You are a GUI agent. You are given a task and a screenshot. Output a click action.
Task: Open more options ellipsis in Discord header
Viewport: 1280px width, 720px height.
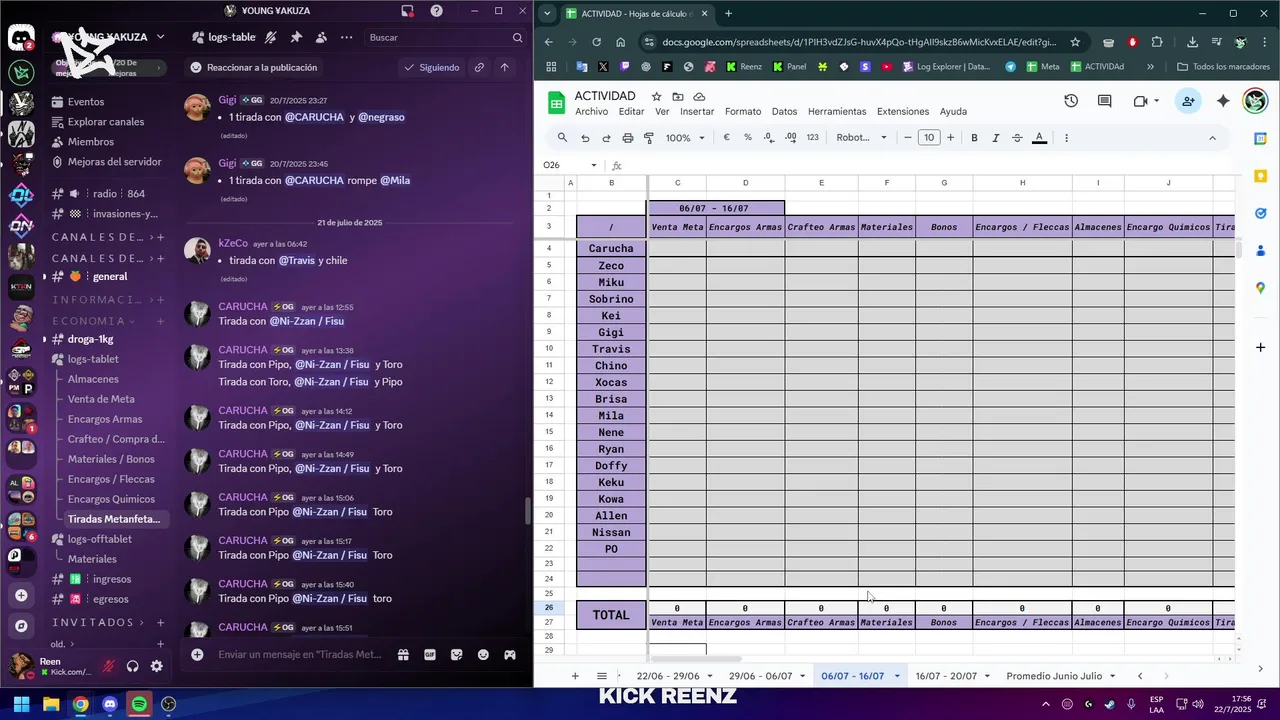click(x=346, y=37)
